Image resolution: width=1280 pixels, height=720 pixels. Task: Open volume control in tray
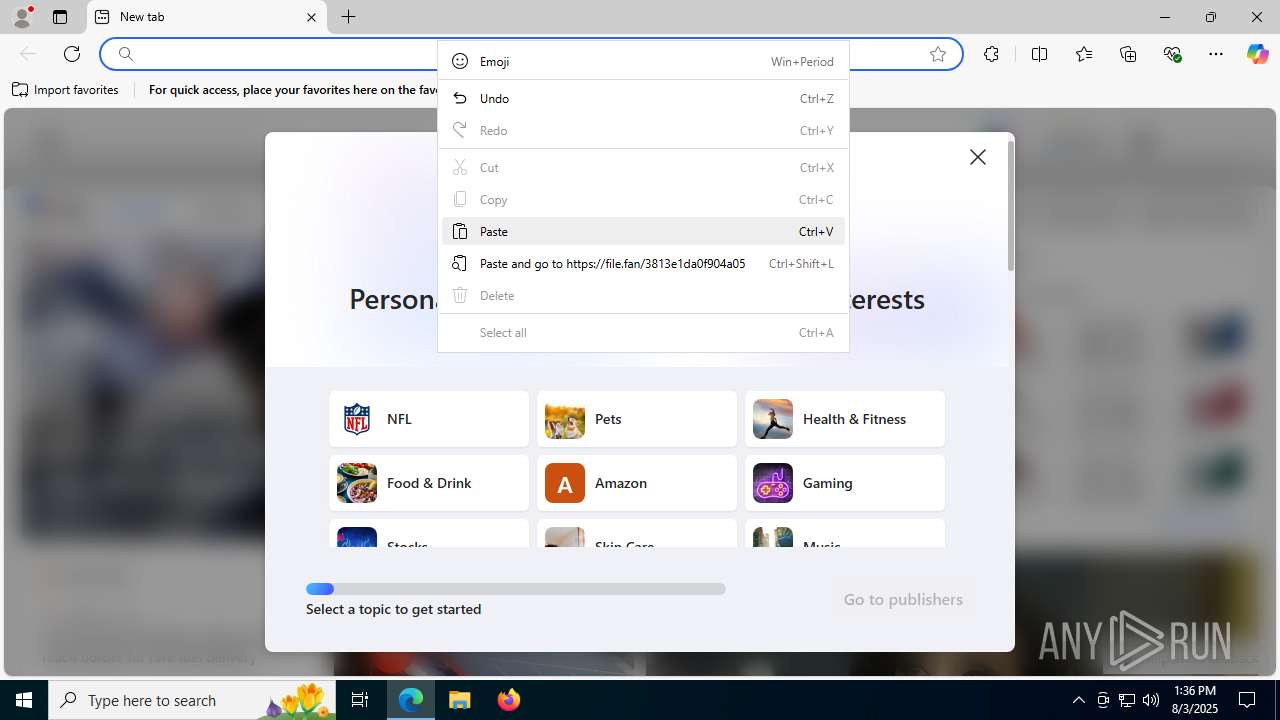click(x=1151, y=700)
